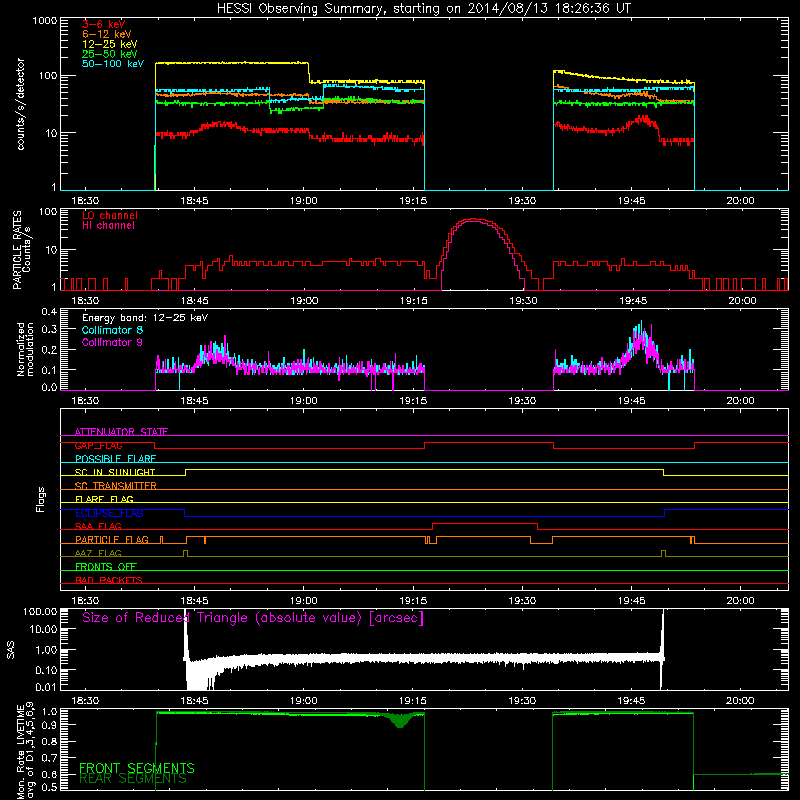Click '18:45' under the counts plot
This screenshot has height=800, width=800.
tap(194, 201)
